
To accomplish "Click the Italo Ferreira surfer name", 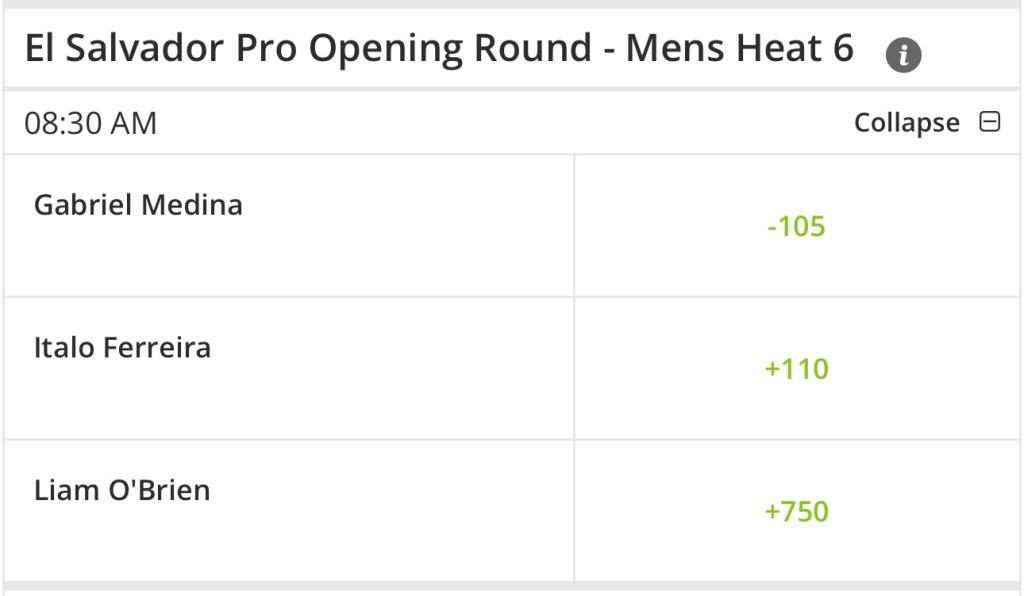I will pyautogui.click(x=122, y=348).
